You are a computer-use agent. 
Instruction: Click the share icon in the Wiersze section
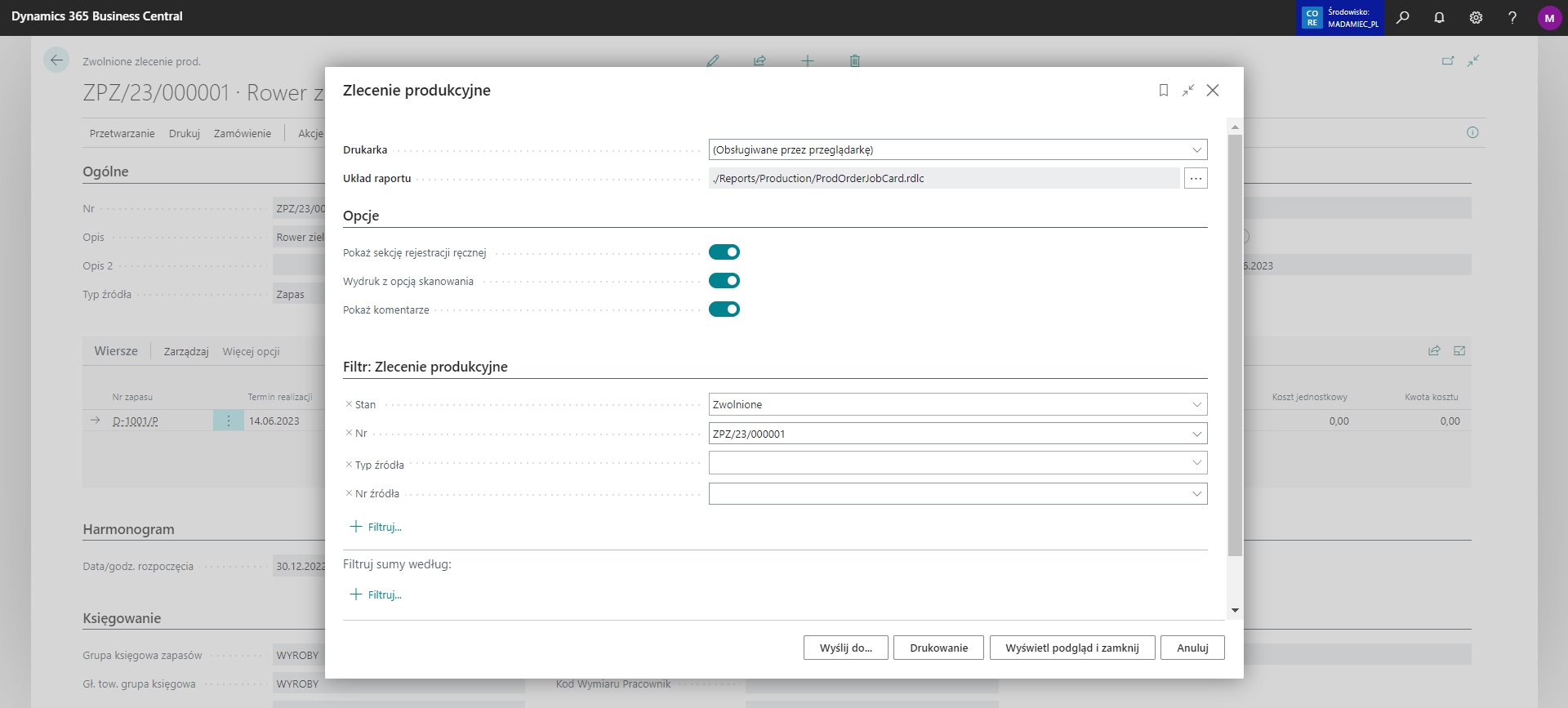(1434, 351)
